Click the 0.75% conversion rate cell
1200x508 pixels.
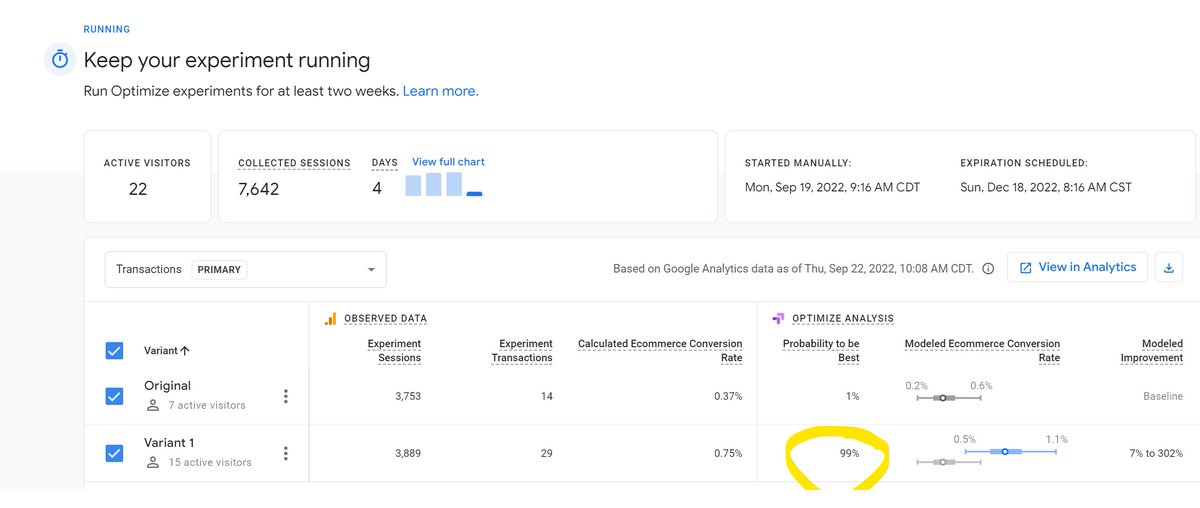coord(727,453)
